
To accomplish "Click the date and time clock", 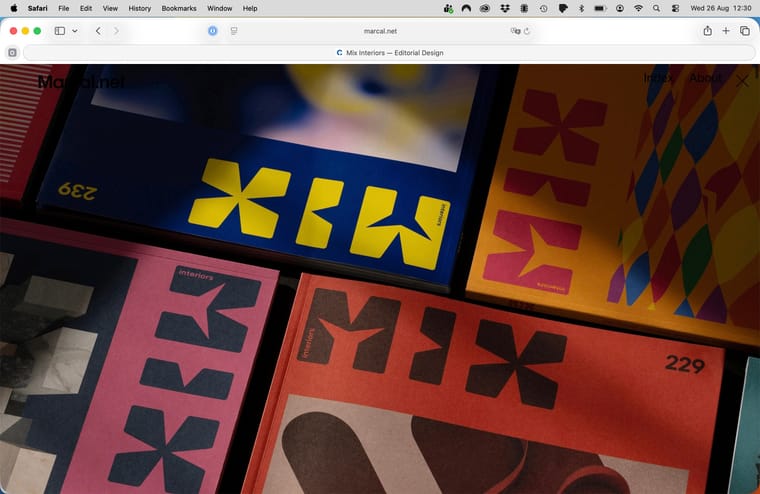I will 721,8.
